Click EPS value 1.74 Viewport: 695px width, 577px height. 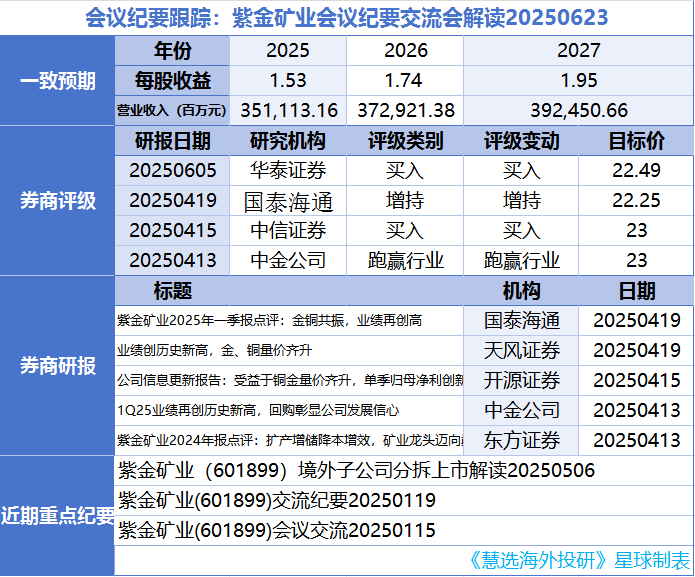click(405, 81)
